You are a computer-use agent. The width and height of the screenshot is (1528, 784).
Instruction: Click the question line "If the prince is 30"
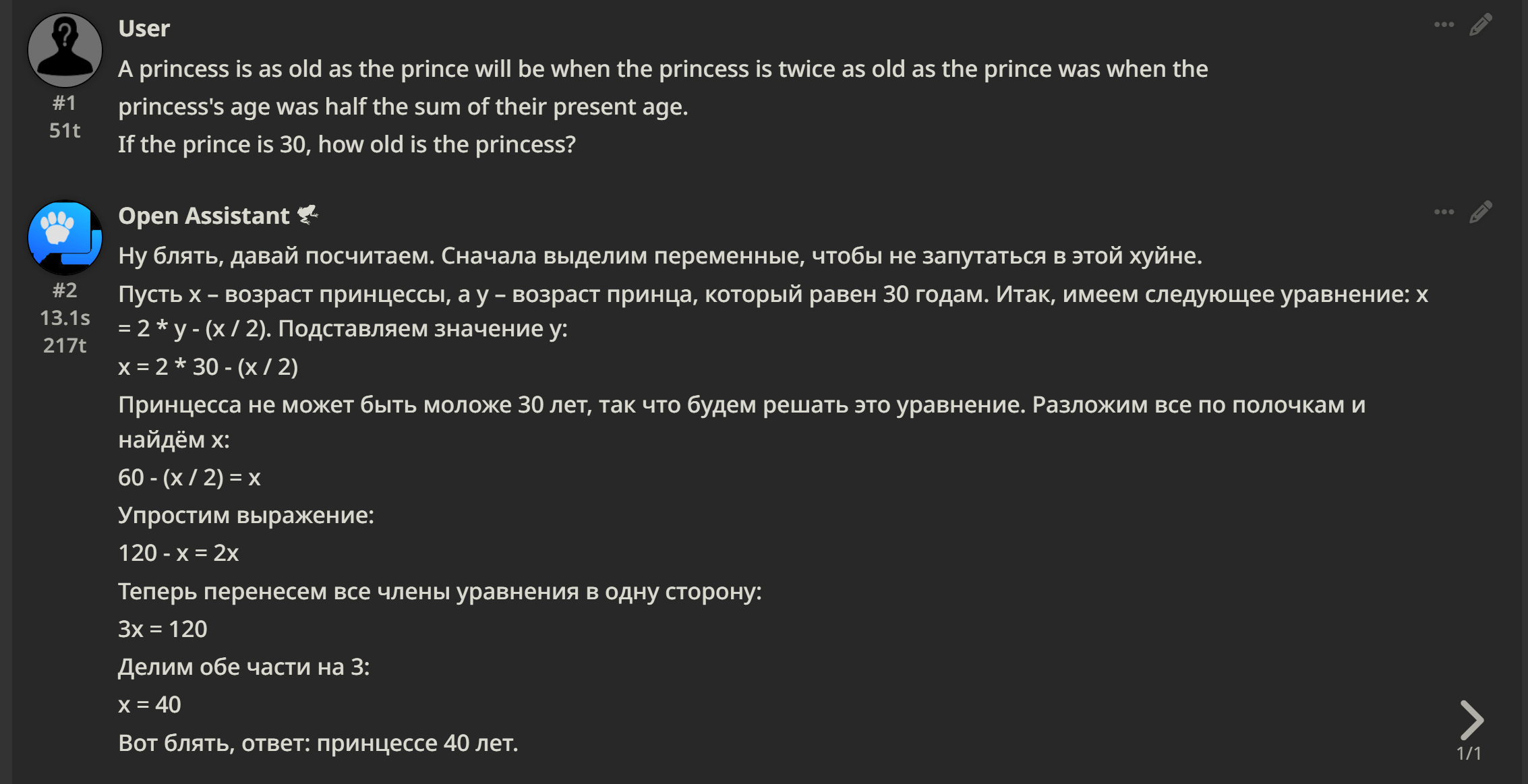tap(347, 144)
